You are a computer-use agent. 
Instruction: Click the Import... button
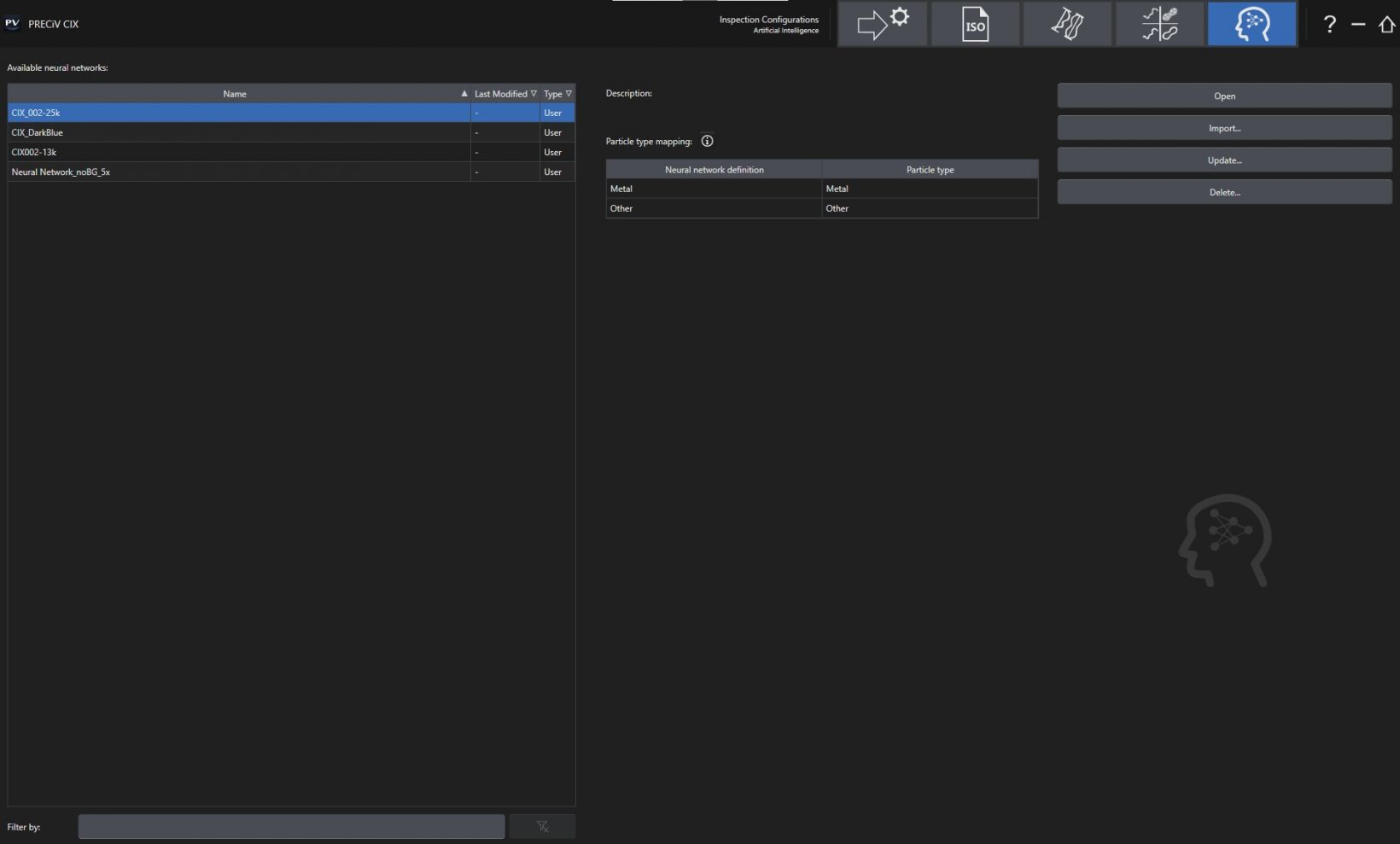tap(1224, 128)
